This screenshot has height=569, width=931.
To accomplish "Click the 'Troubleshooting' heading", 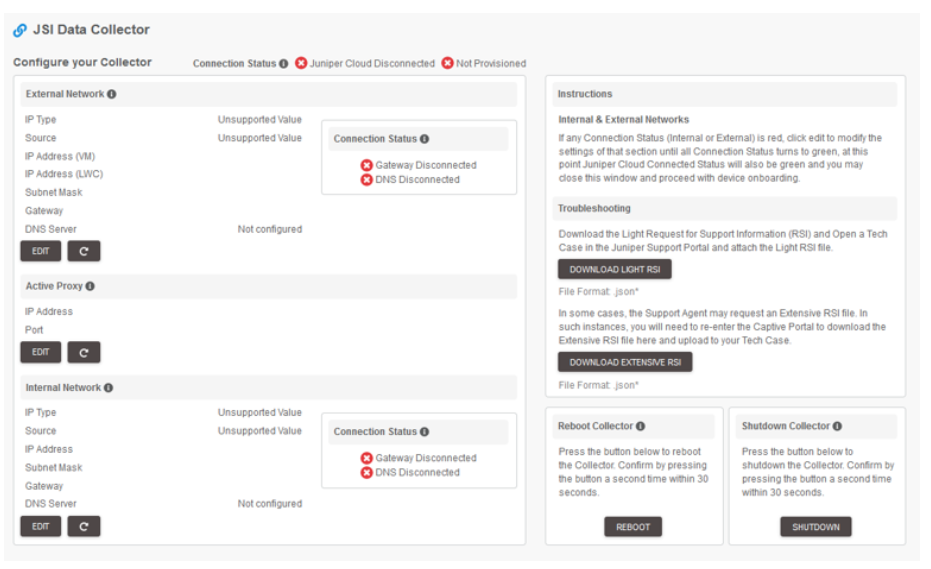I will pyautogui.click(x=594, y=208).
